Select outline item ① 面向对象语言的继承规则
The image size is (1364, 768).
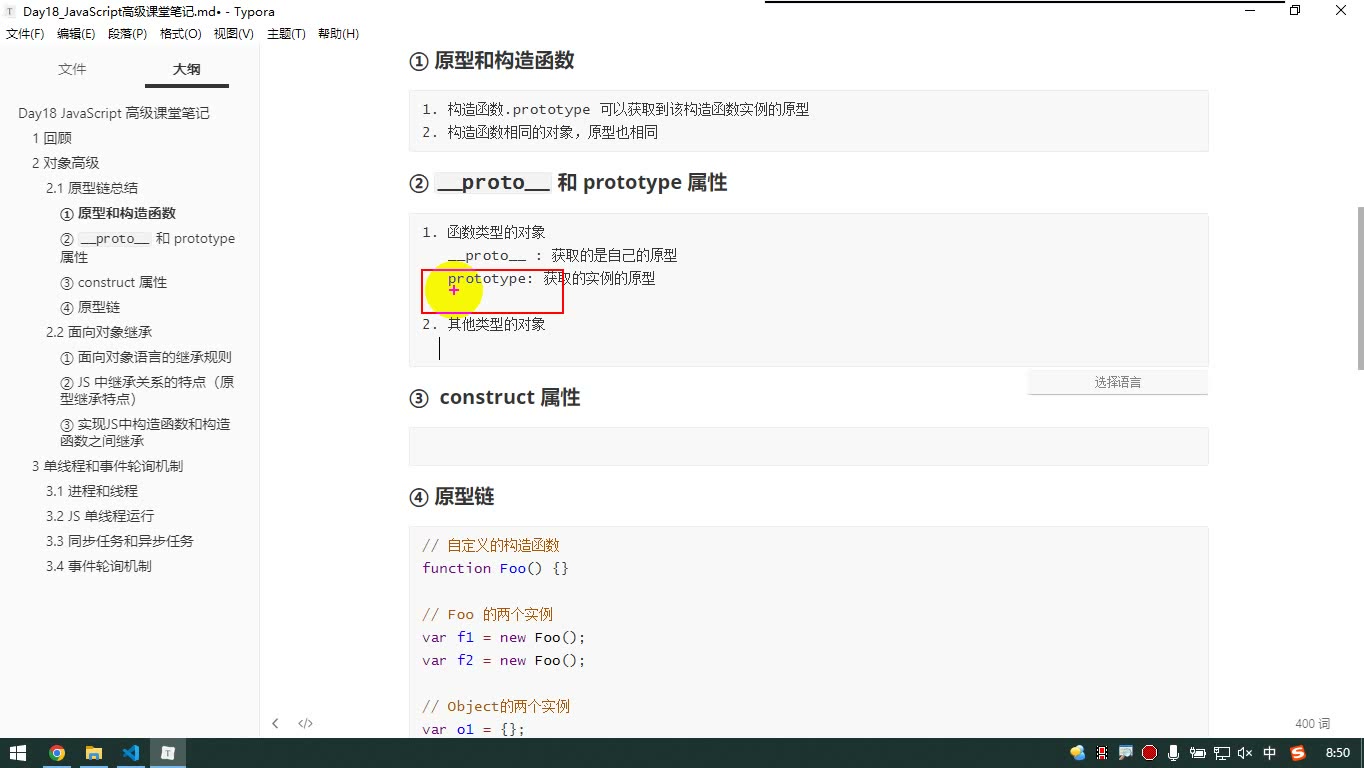(x=146, y=357)
